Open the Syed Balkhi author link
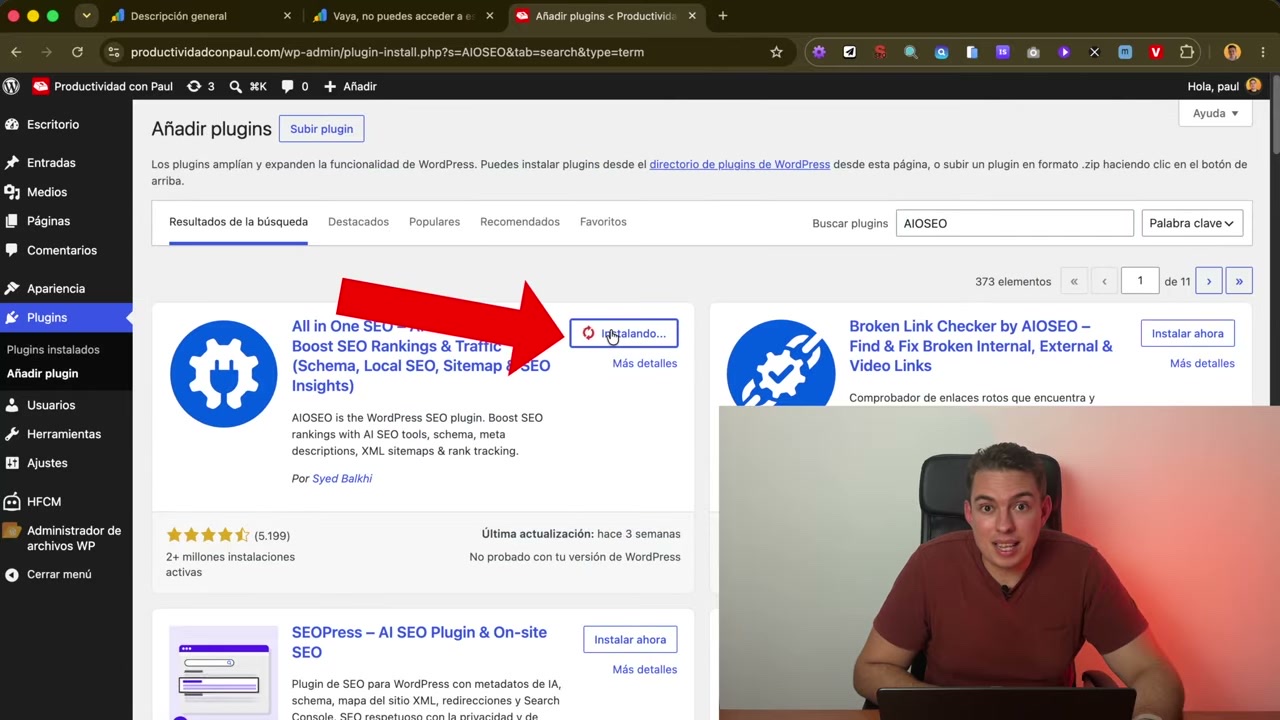 click(x=342, y=478)
